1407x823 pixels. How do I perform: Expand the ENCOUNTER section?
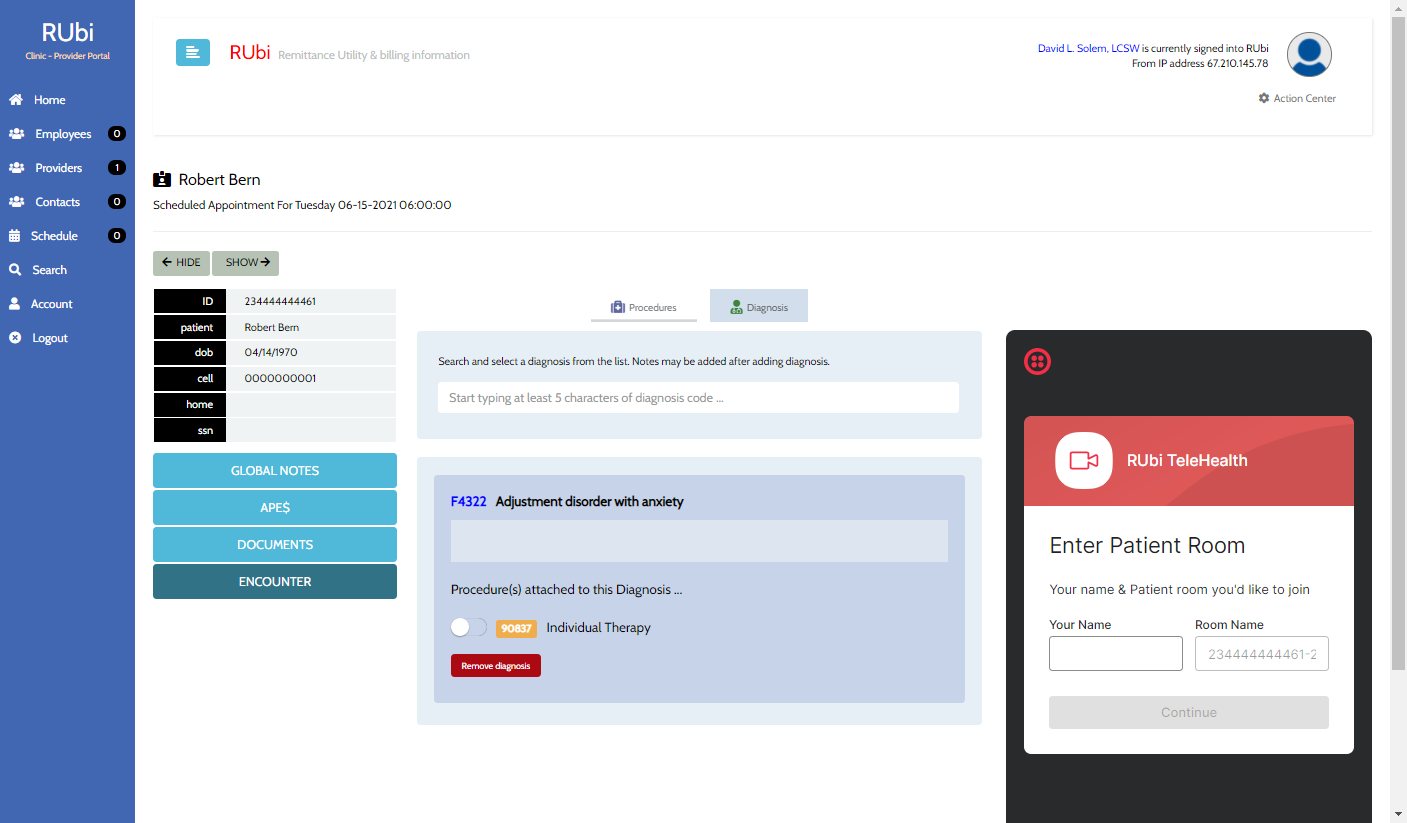(x=275, y=582)
